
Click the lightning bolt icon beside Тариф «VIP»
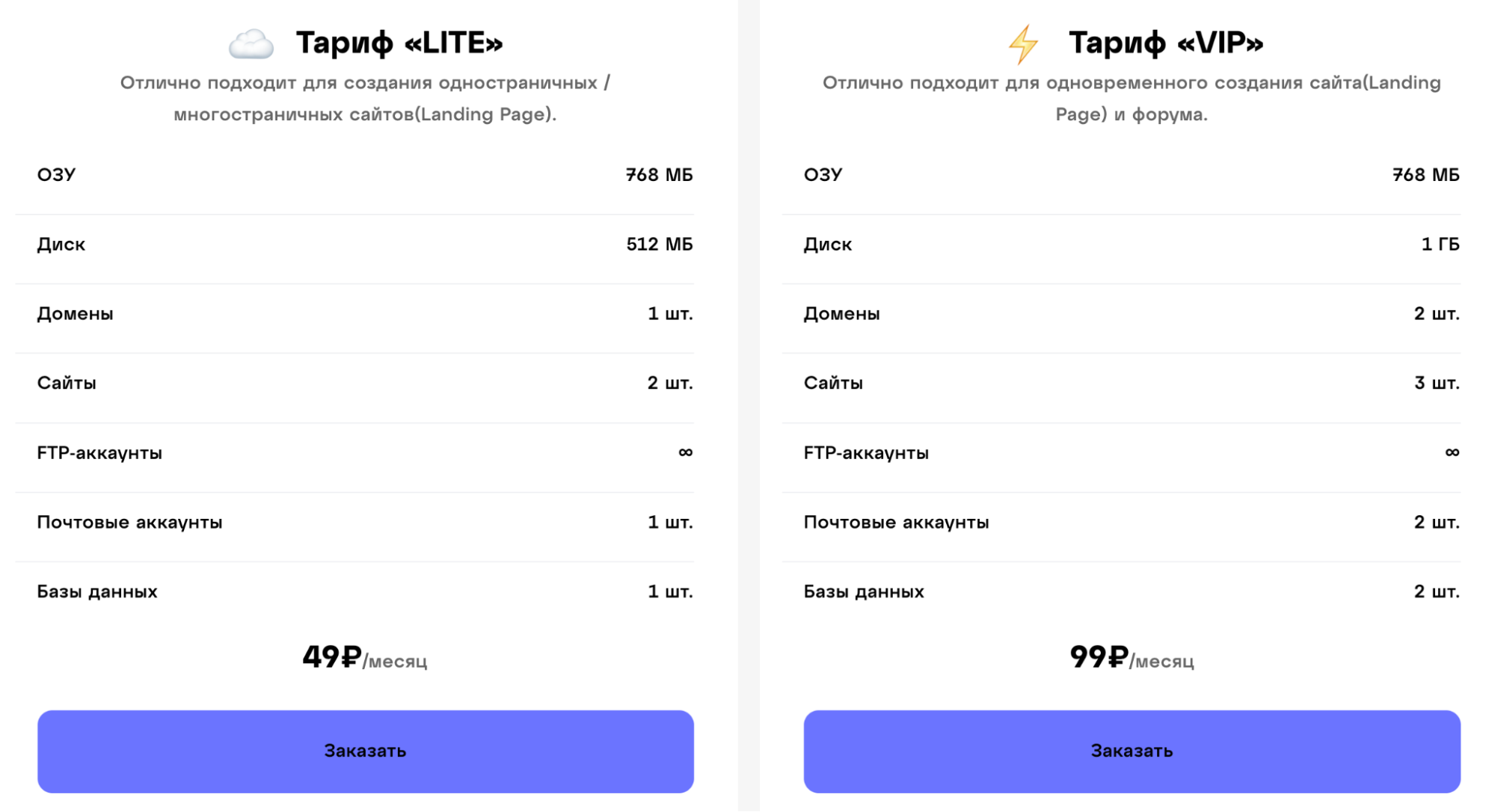click(1023, 44)
